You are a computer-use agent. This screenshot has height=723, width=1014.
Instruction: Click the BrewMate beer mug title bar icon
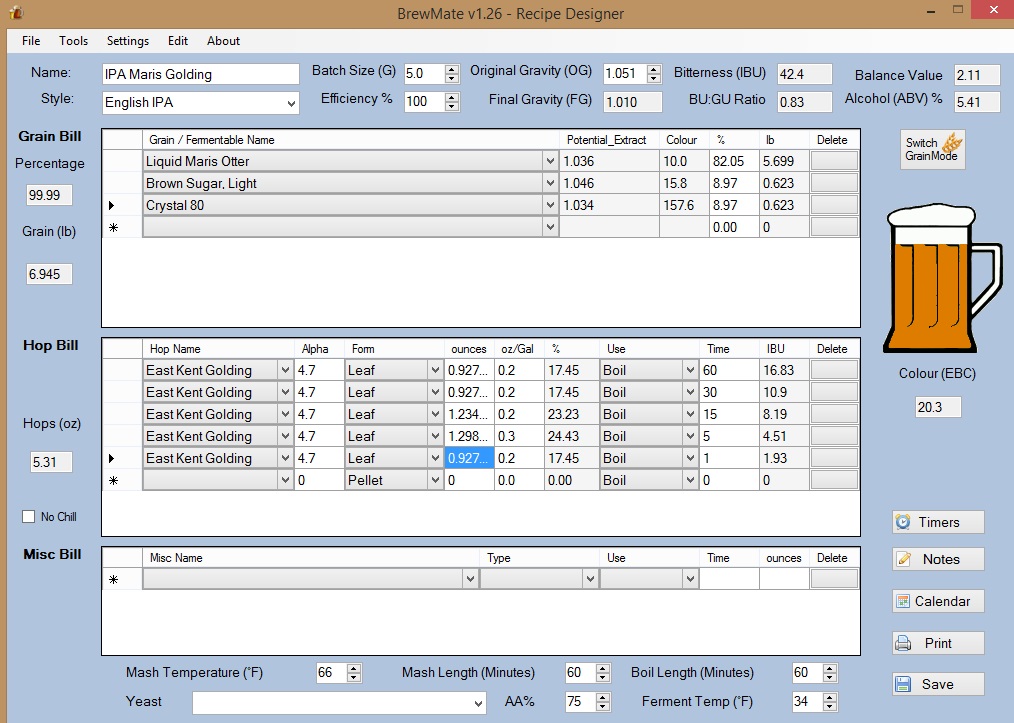coord(16,12)
